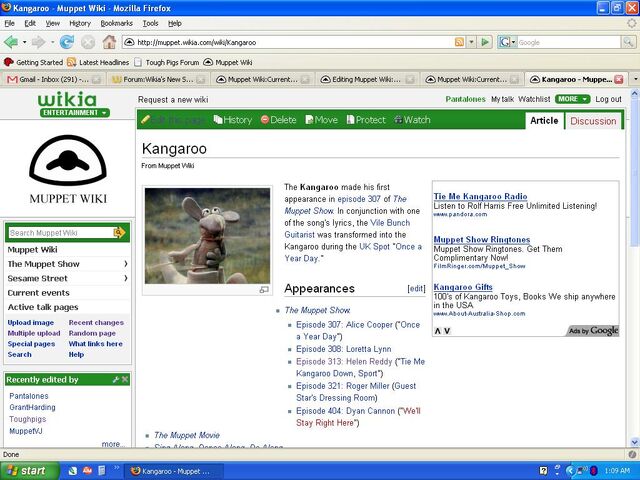Viewport: 640px width, 480px height.
Task: Open the File menu
Action: pos(9,23)
